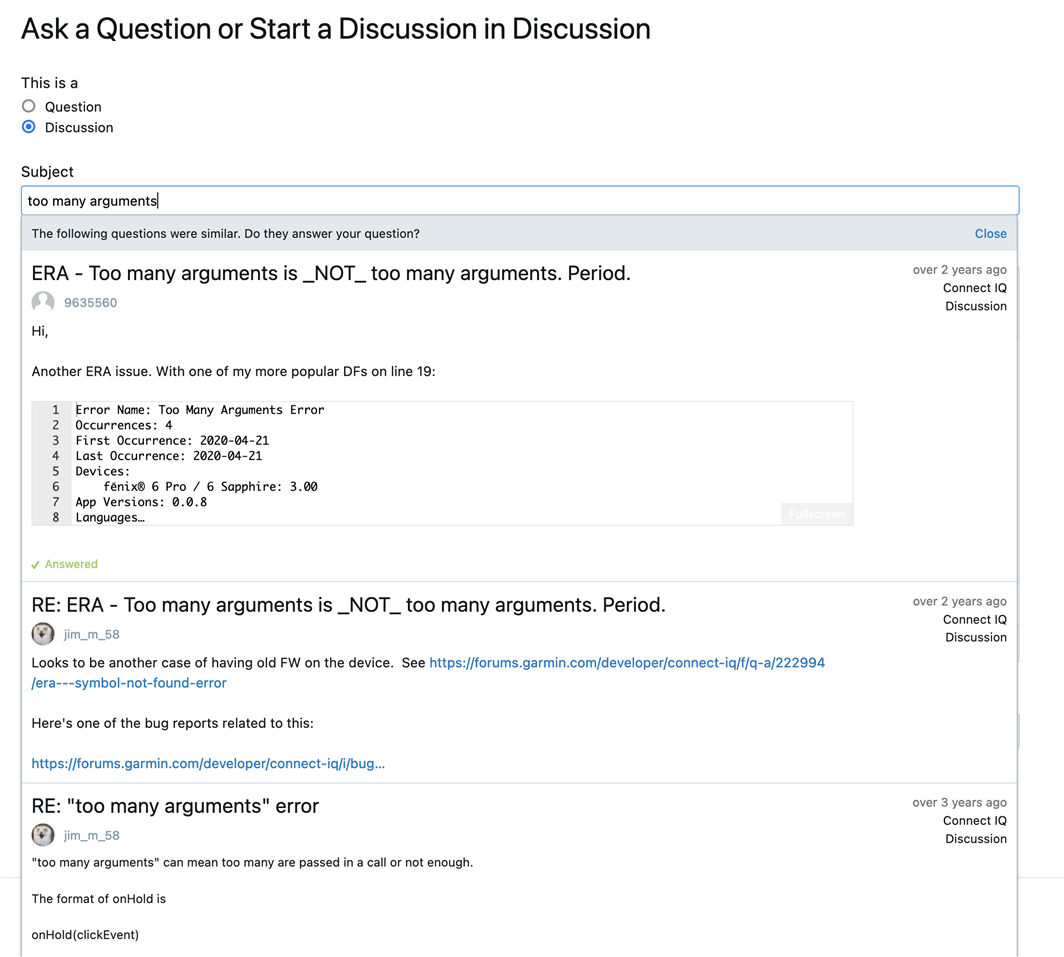Click jim_m_58 avatar in ERA reply
The image size is (1064, 957).
pyautogui.click(x=43, y=634)
